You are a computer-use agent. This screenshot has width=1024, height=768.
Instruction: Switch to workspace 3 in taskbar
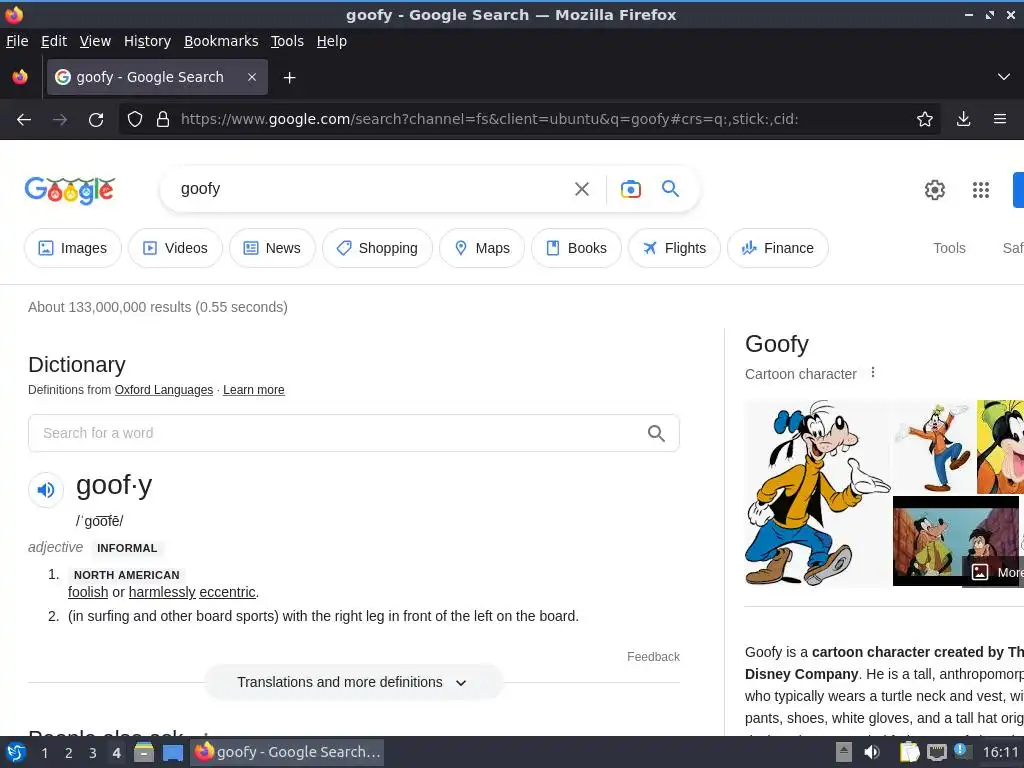pyautogui.click(x=93, y=753)
